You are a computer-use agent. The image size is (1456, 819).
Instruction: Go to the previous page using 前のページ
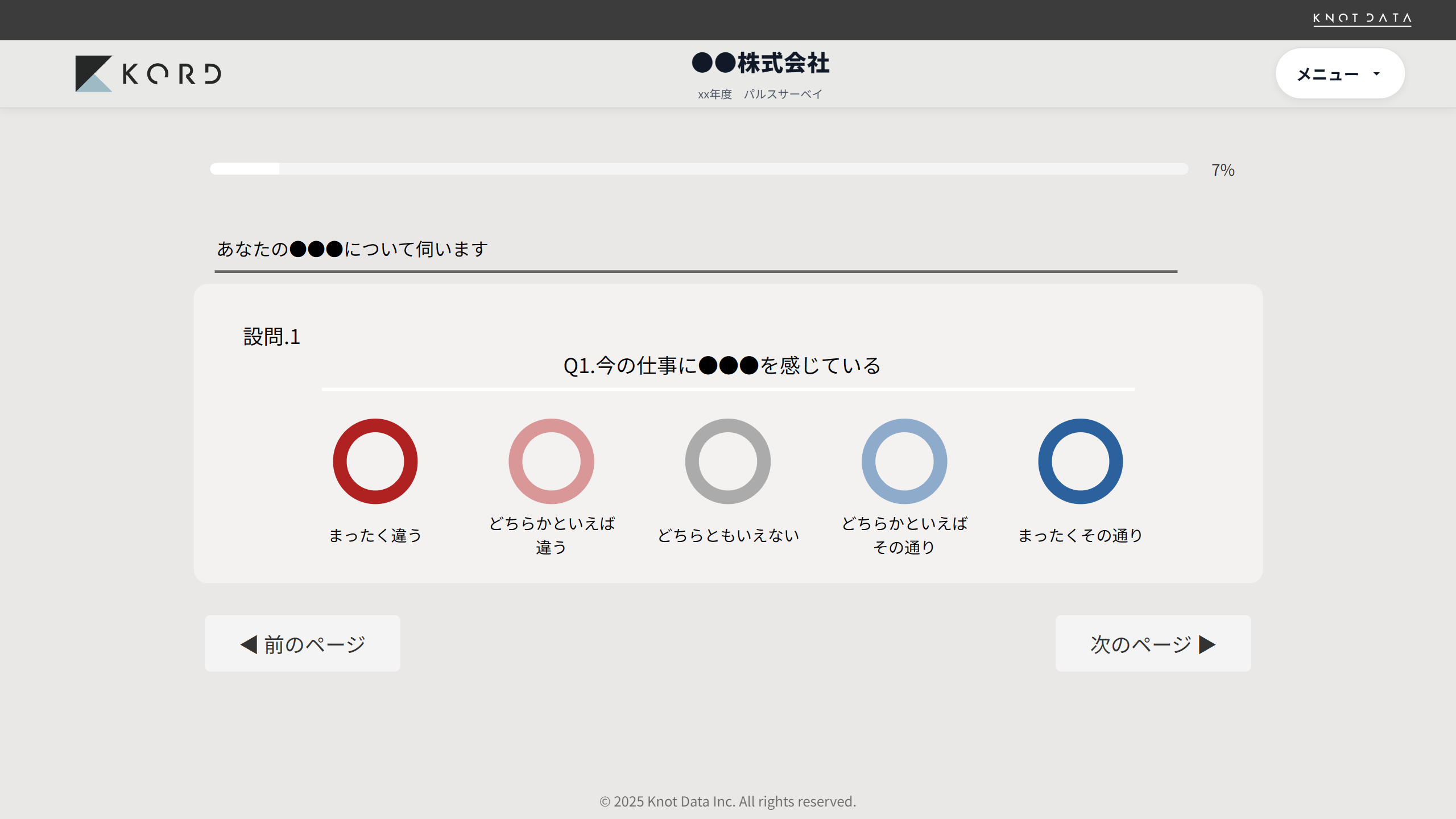[302, 643]
